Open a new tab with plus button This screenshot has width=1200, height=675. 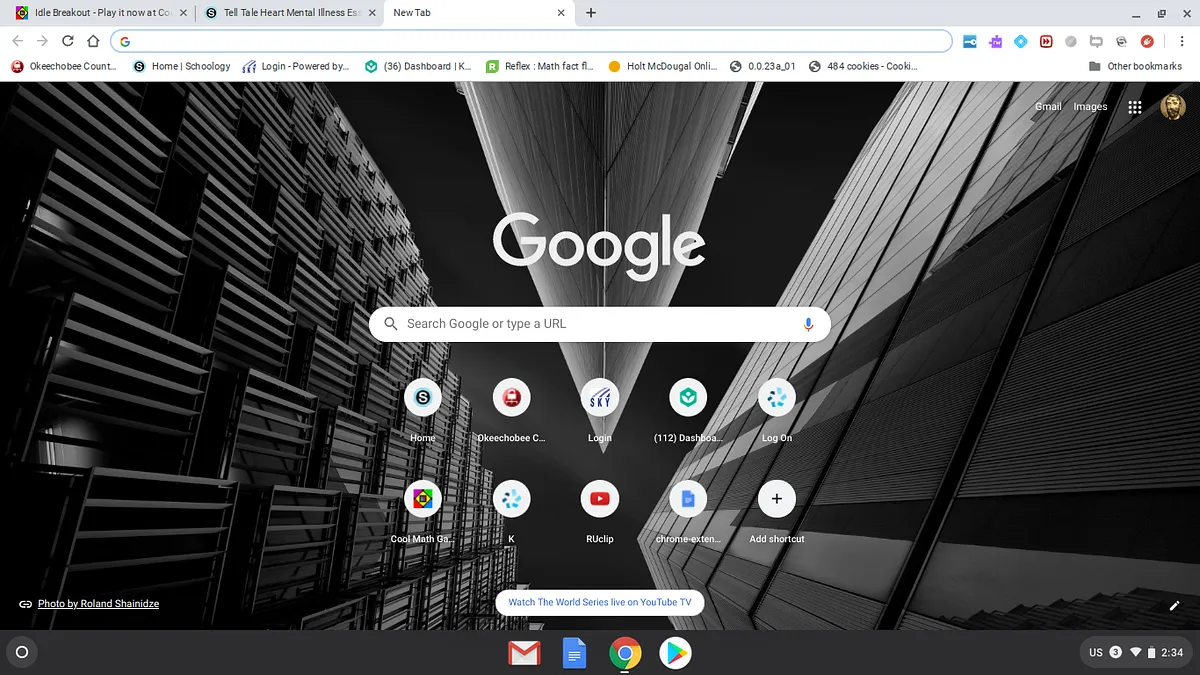tap(591, 13)
